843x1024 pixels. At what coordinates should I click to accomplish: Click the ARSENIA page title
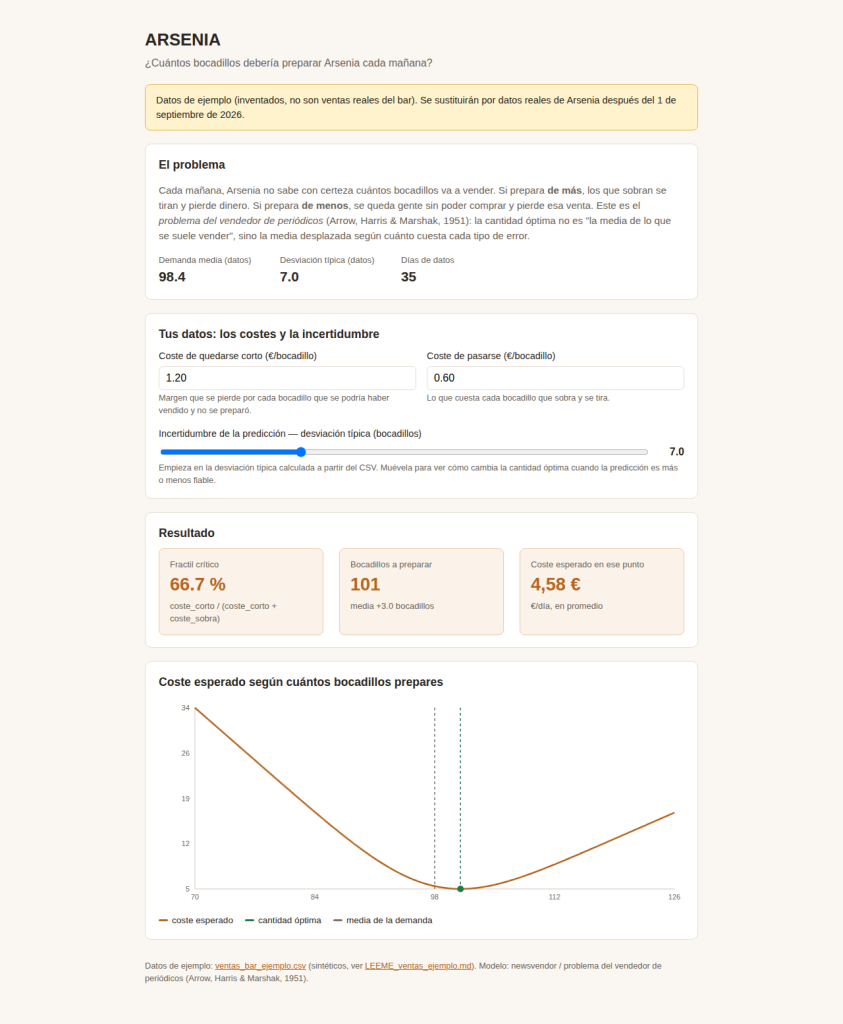click(183, 40)
